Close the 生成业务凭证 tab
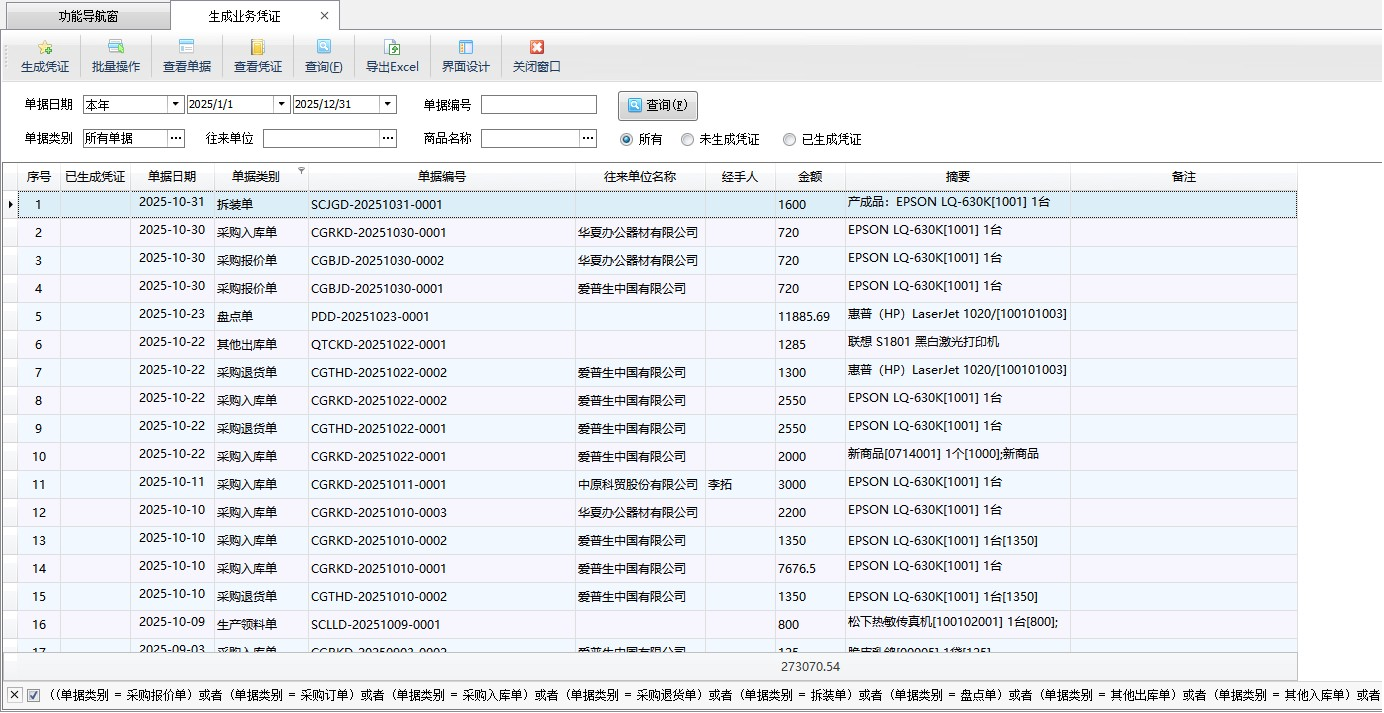 coord(325,16)
